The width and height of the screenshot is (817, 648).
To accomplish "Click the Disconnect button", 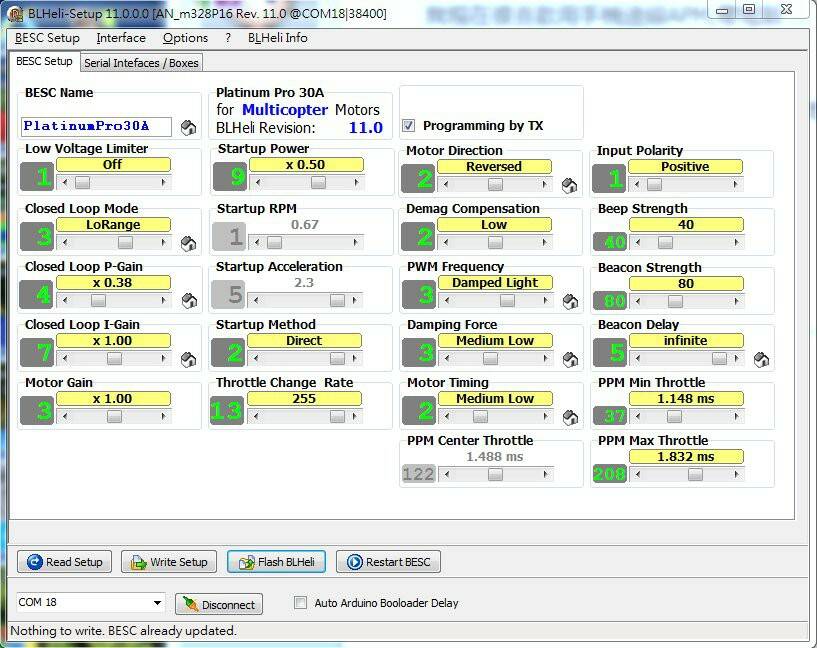I will point(219,604).
